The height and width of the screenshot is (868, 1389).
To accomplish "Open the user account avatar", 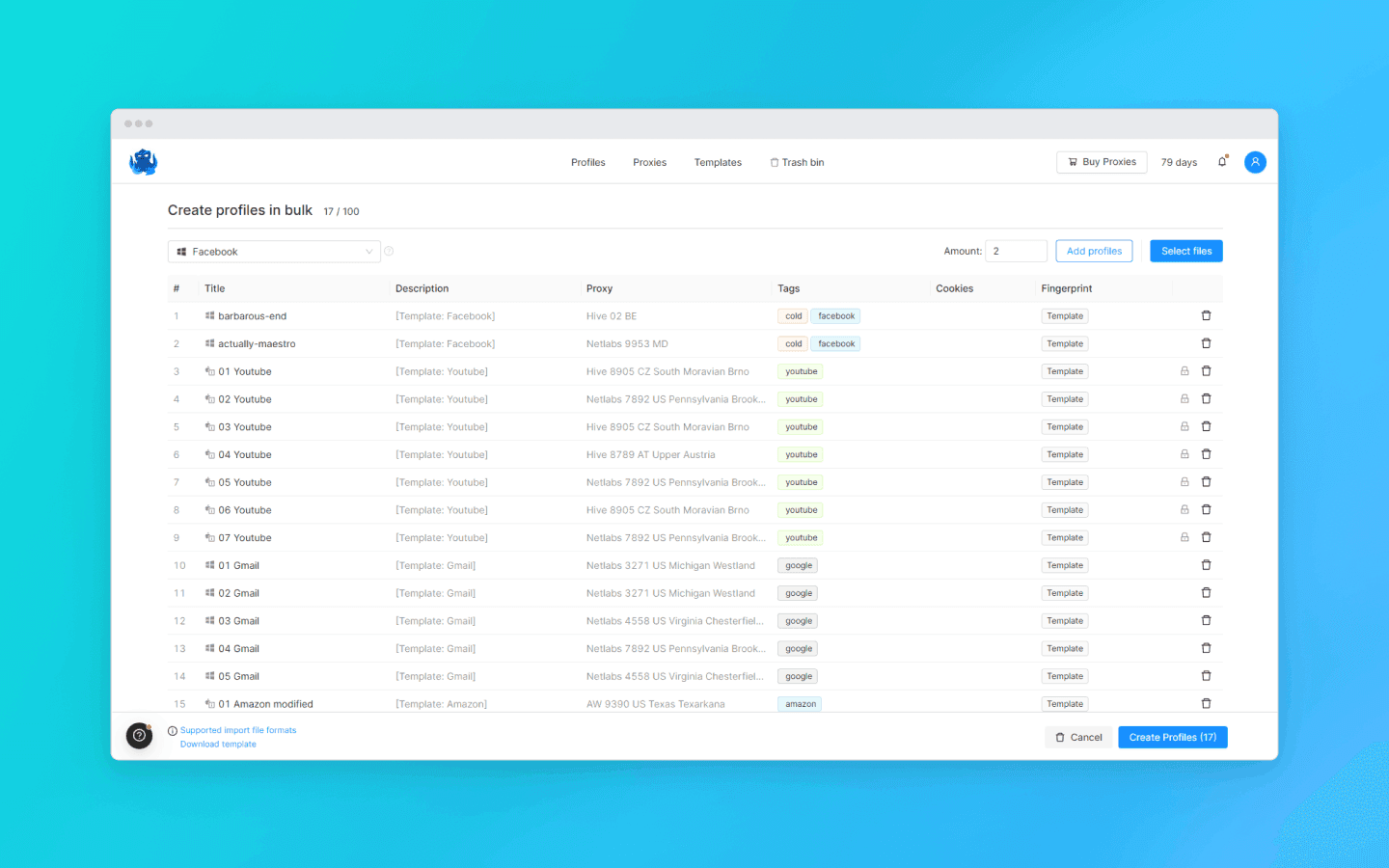I will click(x=1255, y=162).
